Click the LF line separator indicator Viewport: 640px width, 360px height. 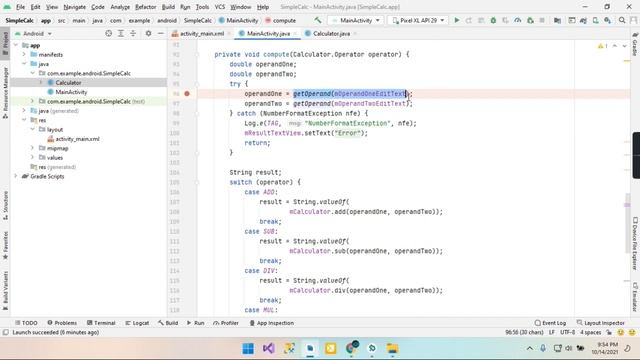552,332
